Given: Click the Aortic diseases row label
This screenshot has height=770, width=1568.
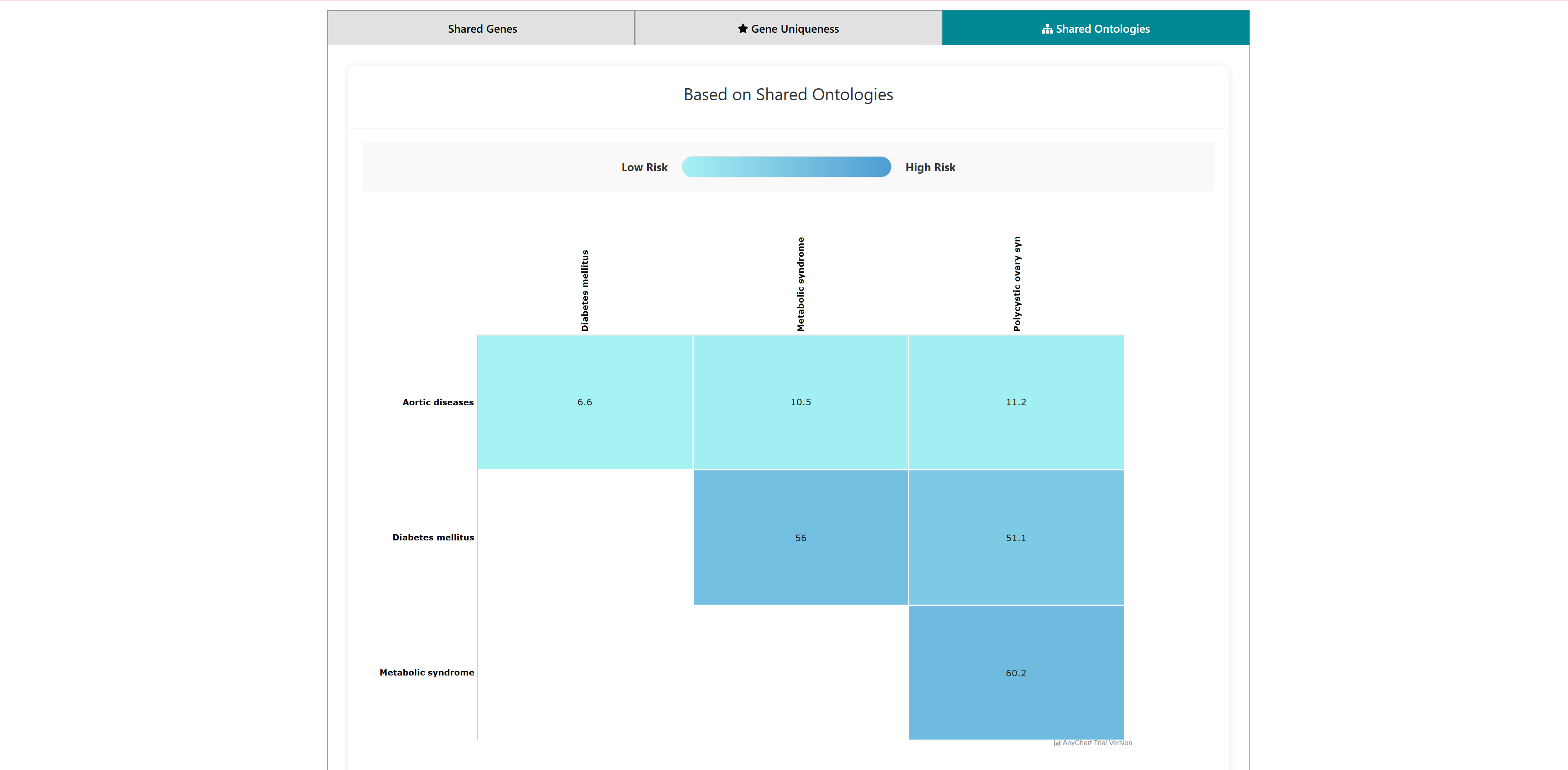Looking at the screenshot, I should [437, 402].
